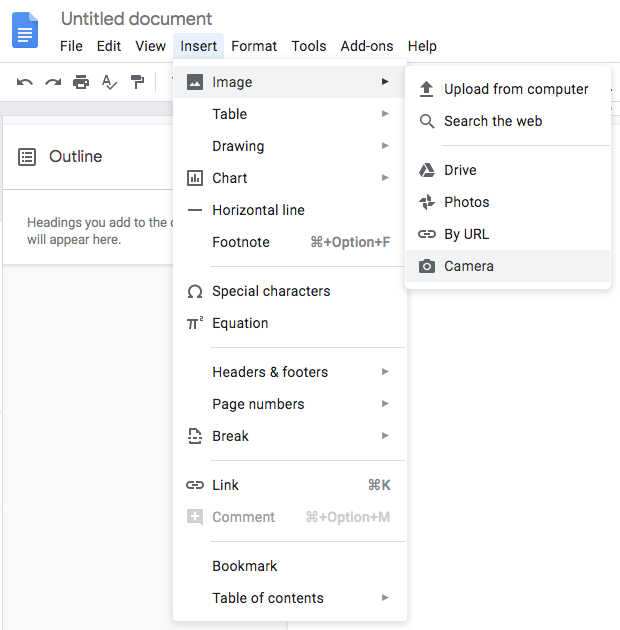Click the Outline panel list icon
620x630 pixels.
click(x=27, y=157)
